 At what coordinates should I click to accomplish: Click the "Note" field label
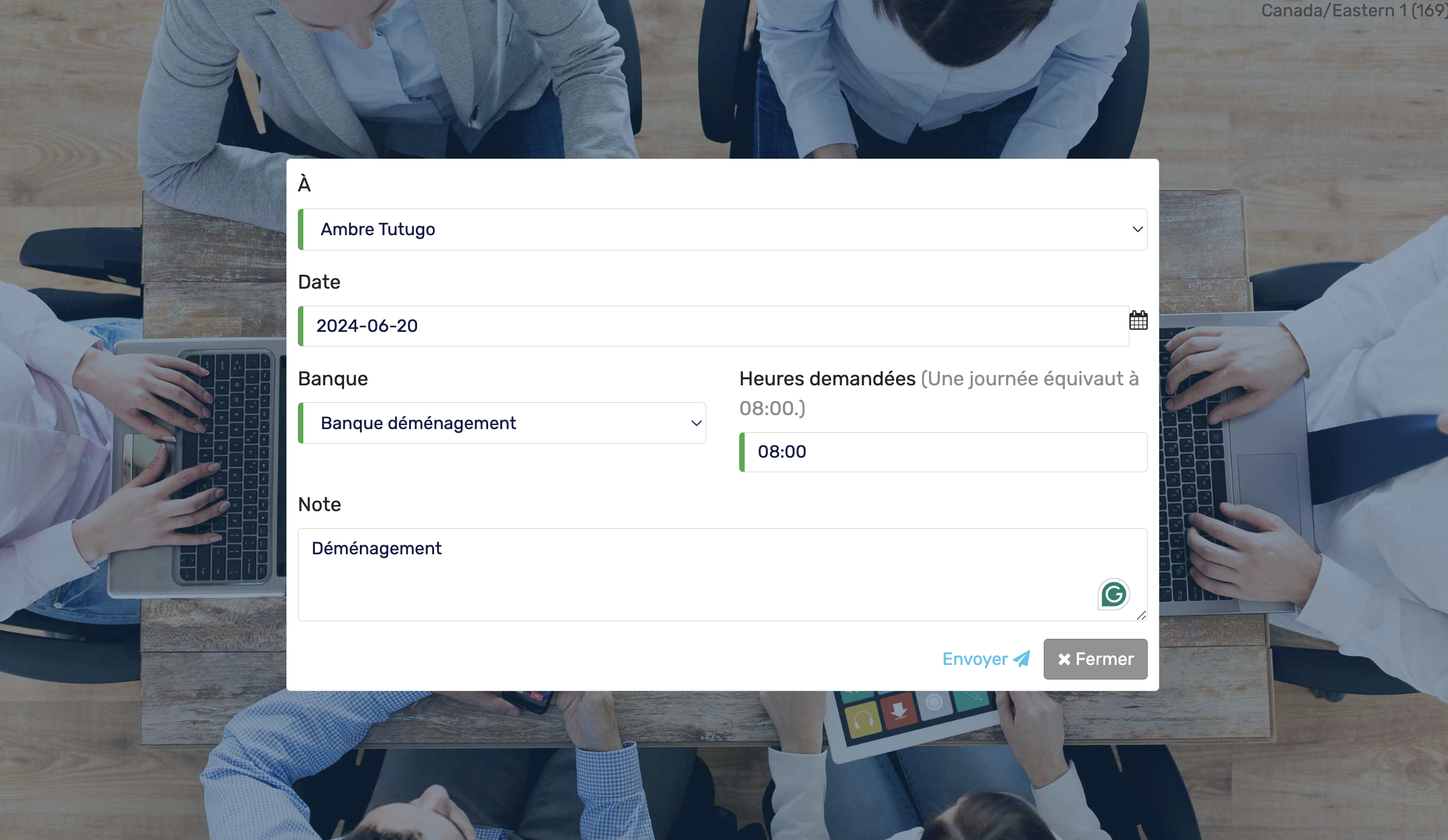[x=319, y=504]
